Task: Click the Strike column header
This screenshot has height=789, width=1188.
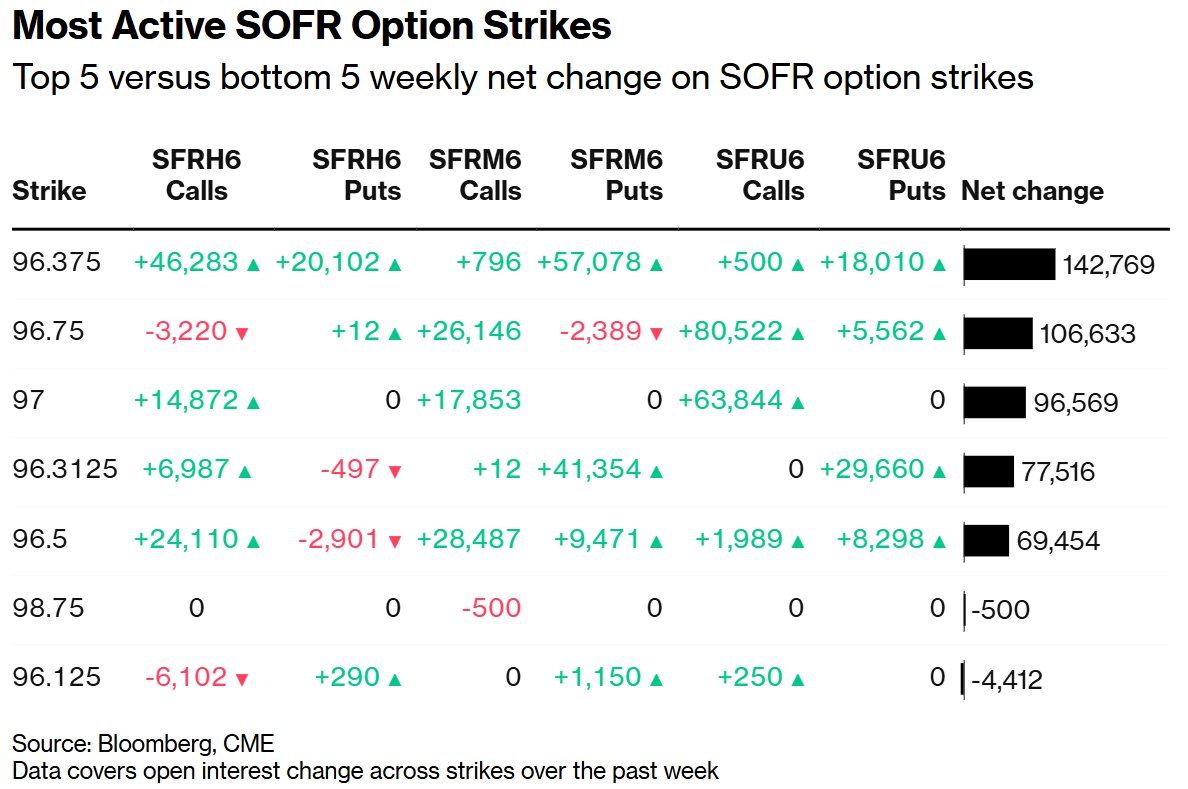Action: pyautogui.click(x=49, y=191)
